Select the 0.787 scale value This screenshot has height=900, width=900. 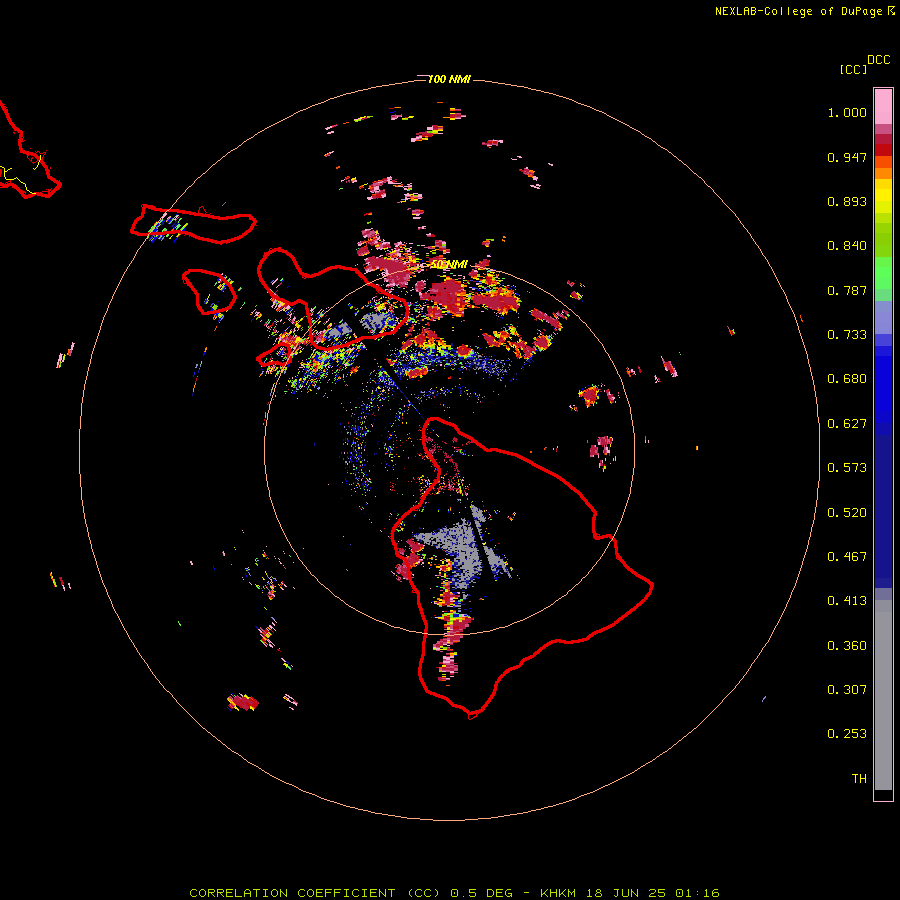(847, 290)
